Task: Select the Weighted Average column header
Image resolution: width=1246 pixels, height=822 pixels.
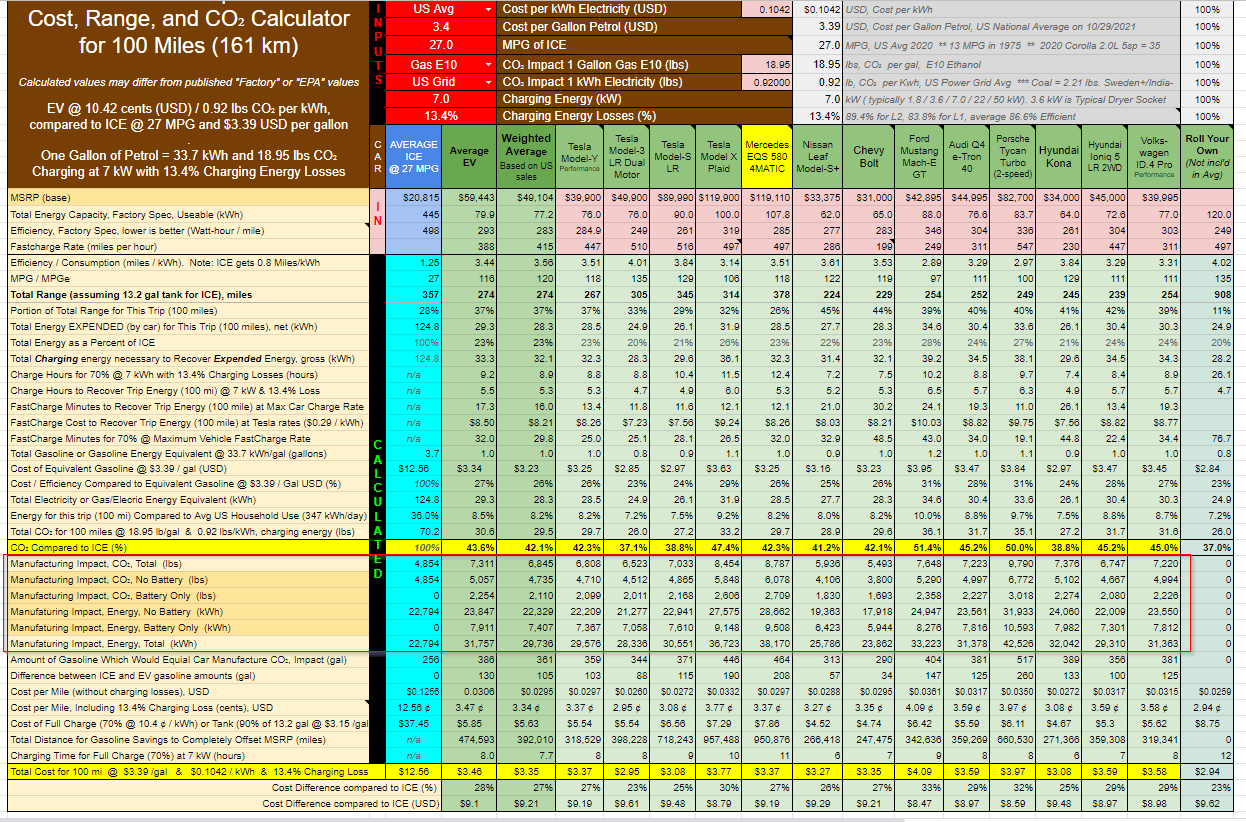Action: tap(525, 157)
